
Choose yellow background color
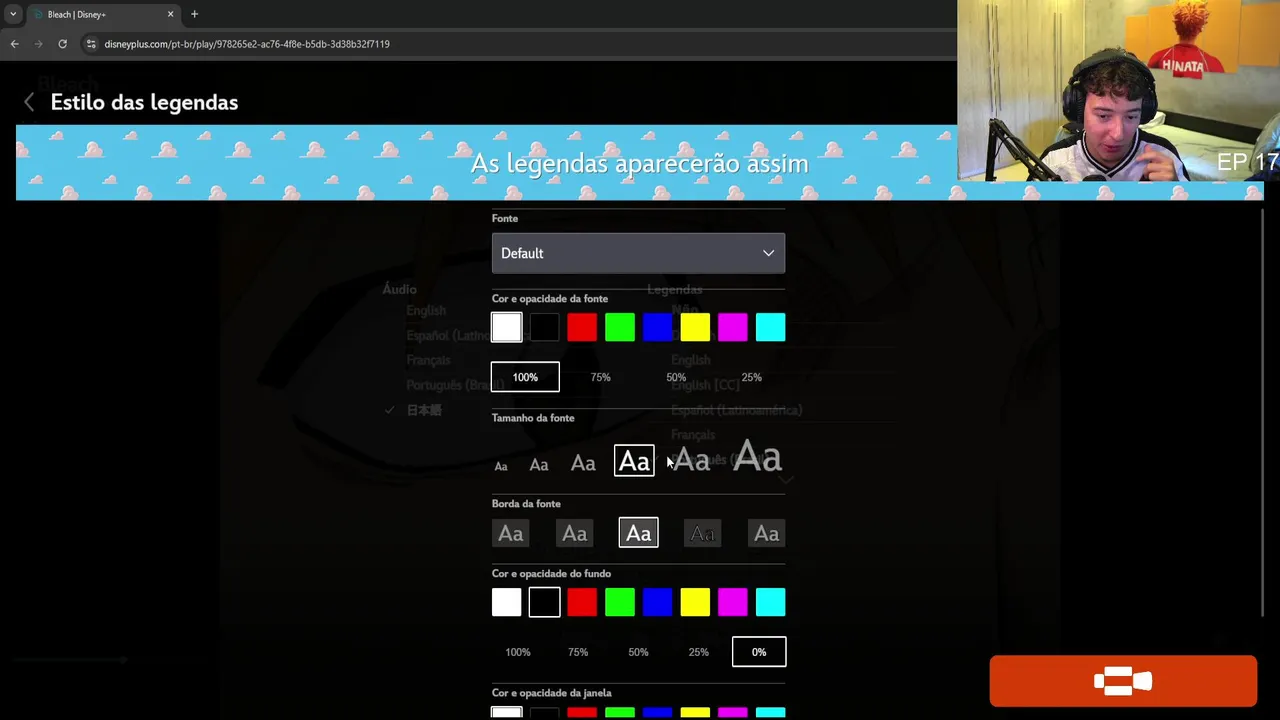pyautogui.click(x=695, y=602)
